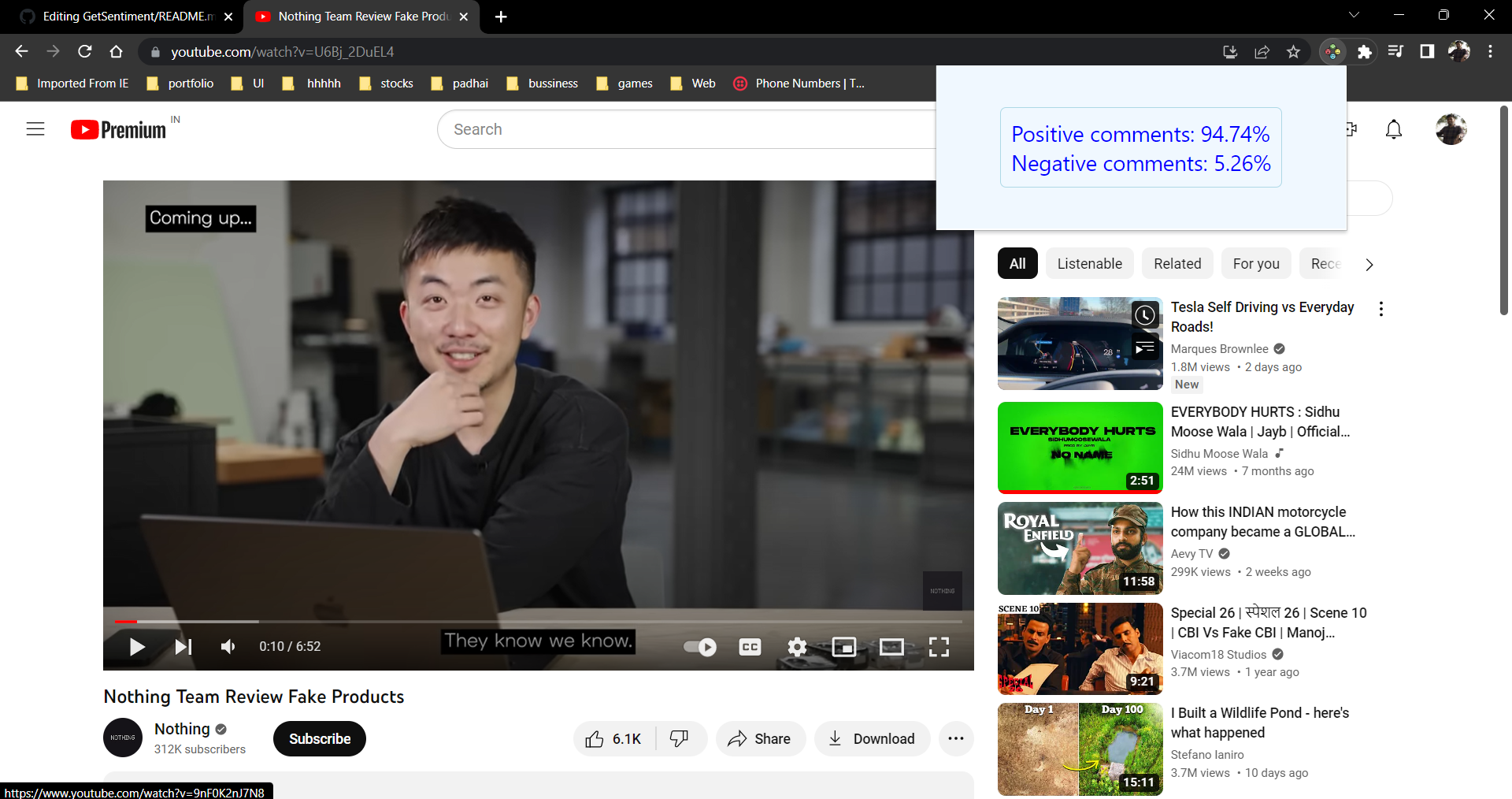The image size is (1512, 799).
Task: Toggle browser side panel
Action: [x=1427, y=52]
